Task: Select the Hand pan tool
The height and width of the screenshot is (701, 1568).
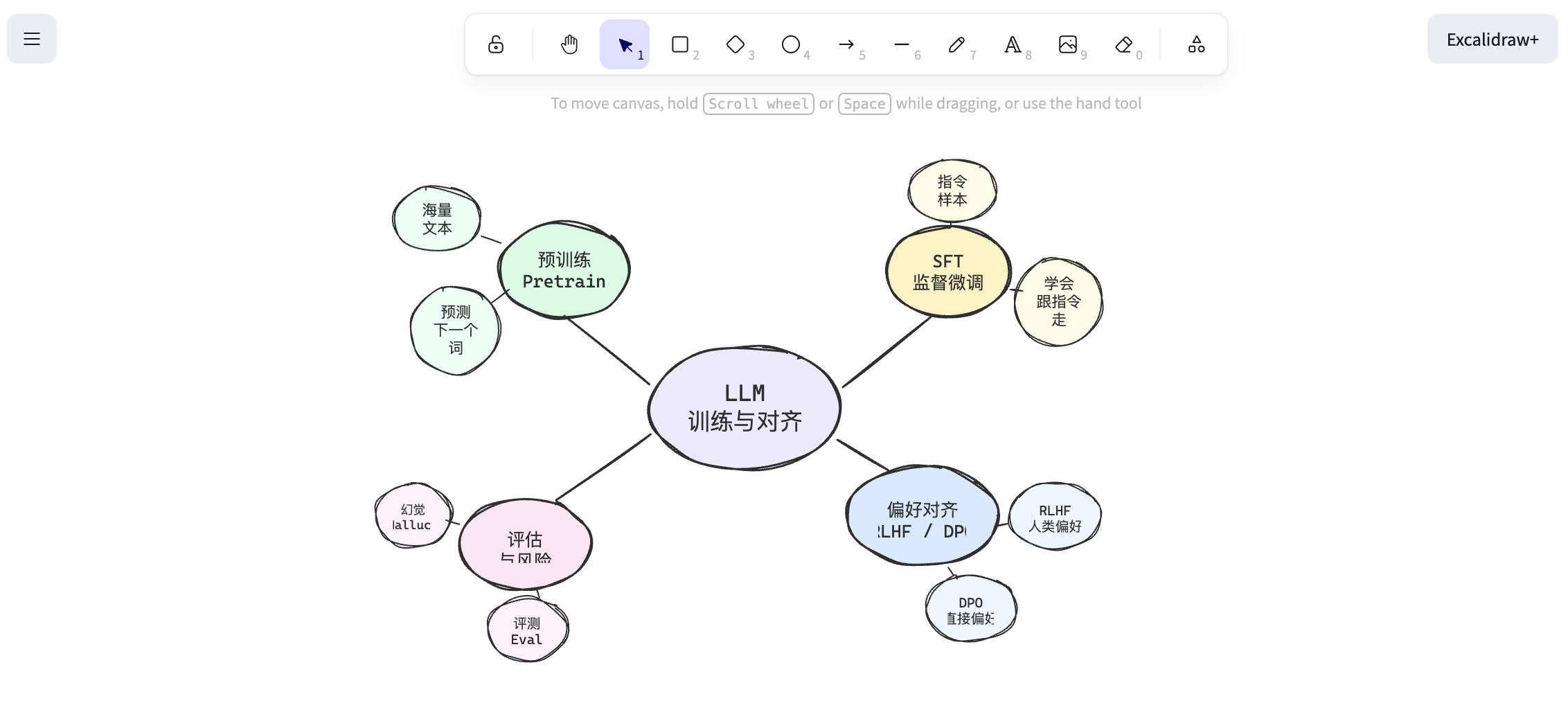Action: pyautogui.click(x=569, y=45)
